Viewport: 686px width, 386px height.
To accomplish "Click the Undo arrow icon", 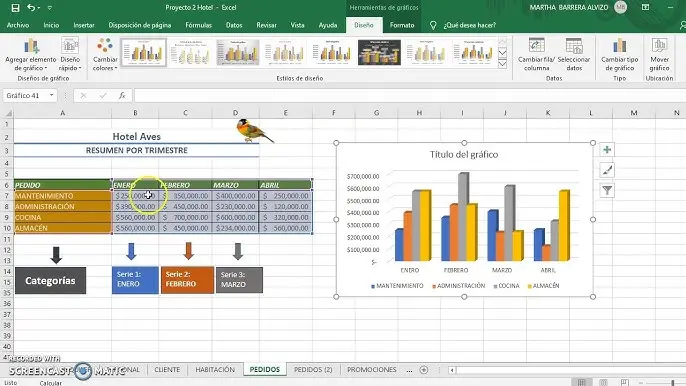I will (x=31, y=7).
